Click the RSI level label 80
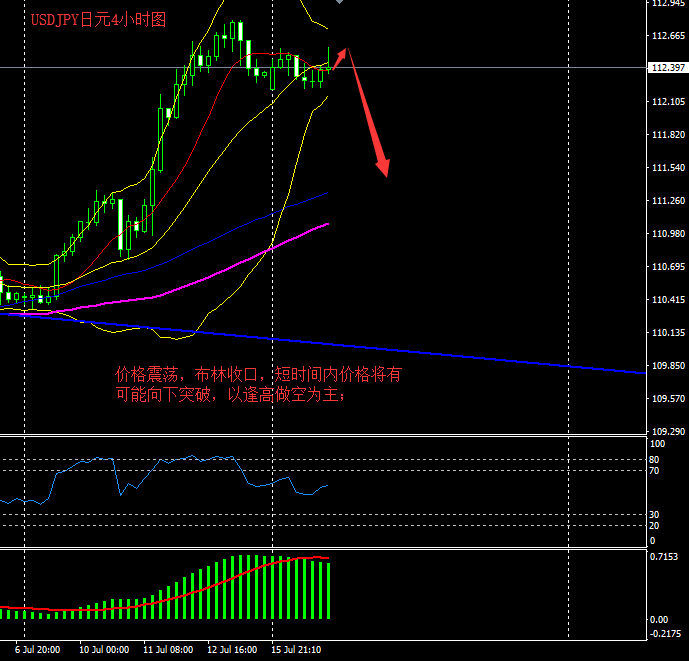The image size is (689, 661). pos(654,460)
